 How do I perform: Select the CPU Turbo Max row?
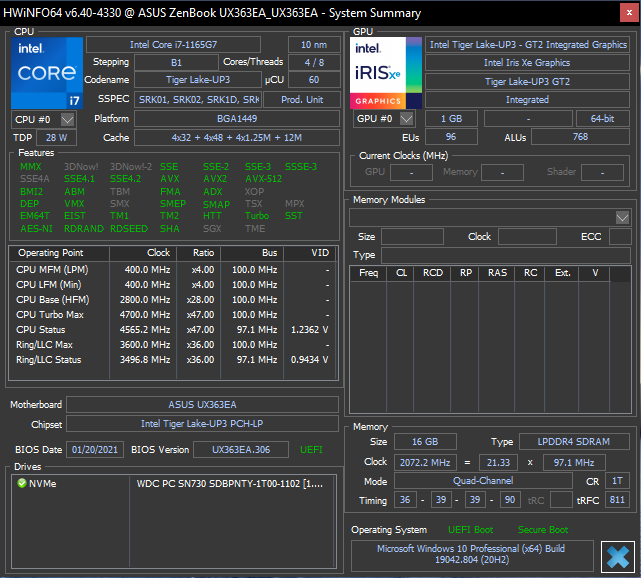point(173,315)
